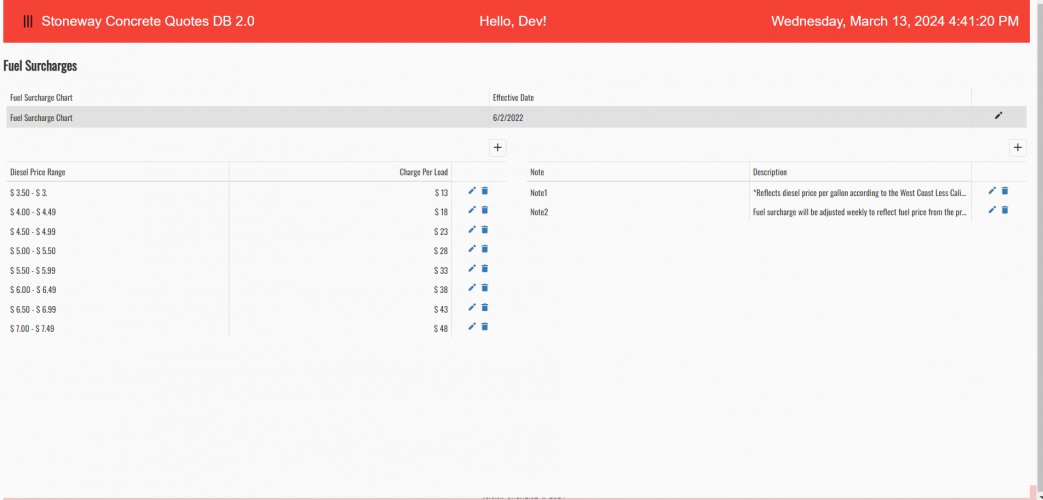Add a new diesel price range

point(497,147)
